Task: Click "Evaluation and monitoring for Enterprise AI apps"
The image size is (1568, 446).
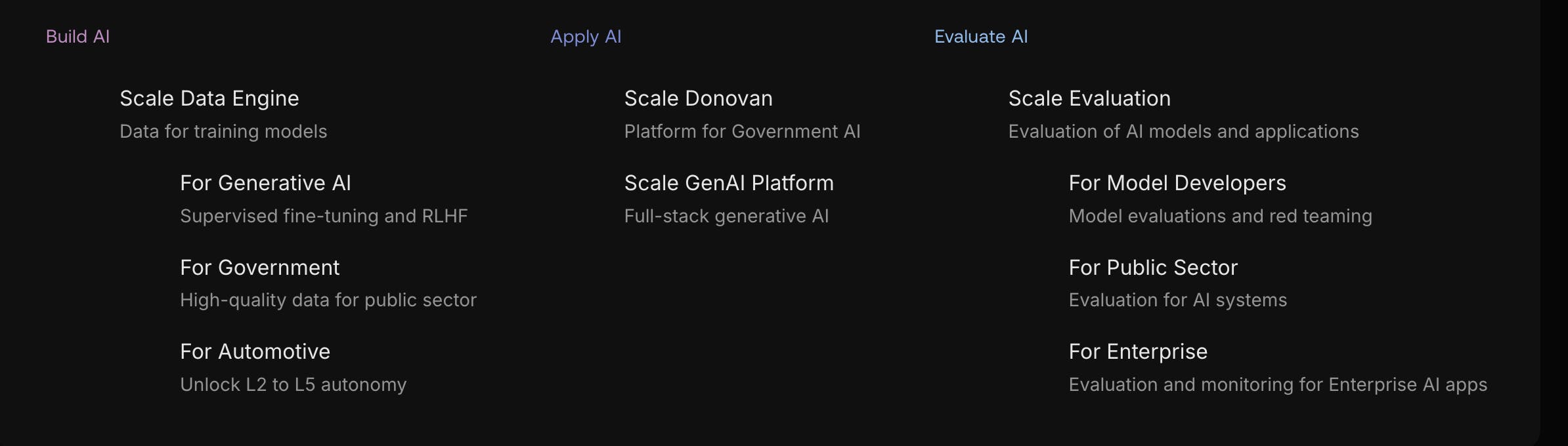Action: pyautogui.click(x=1278, y=385)
